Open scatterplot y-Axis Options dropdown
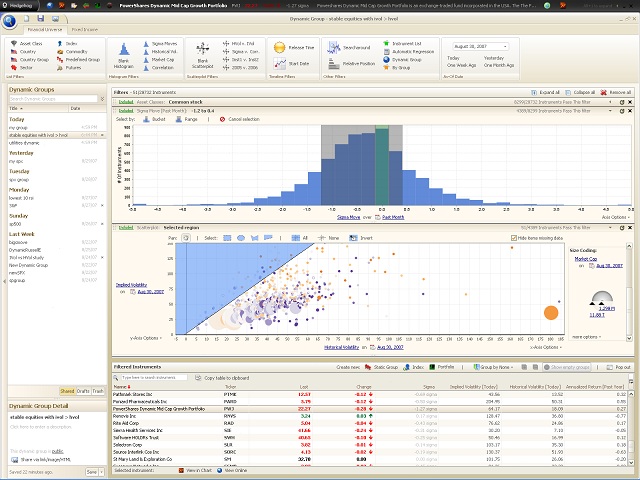The width and height of the screenshot is (640, 480). [x=146, y=338]
